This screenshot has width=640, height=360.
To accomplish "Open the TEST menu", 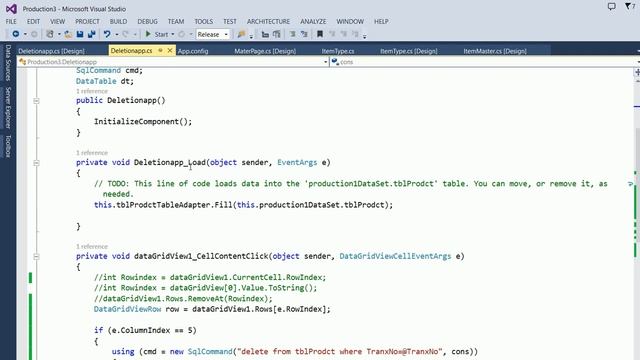I will [230, 21].
